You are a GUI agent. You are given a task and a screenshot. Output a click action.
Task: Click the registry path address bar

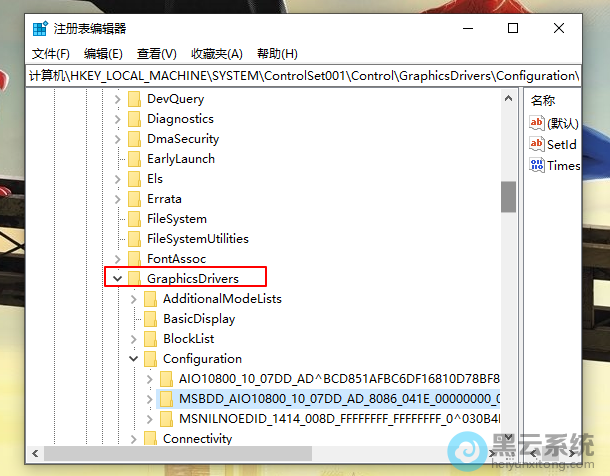tap(300, 76)
